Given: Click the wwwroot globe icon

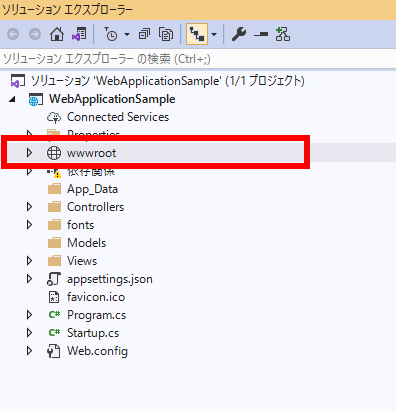Looking at the screenshot, I should (x=54, y=153).
